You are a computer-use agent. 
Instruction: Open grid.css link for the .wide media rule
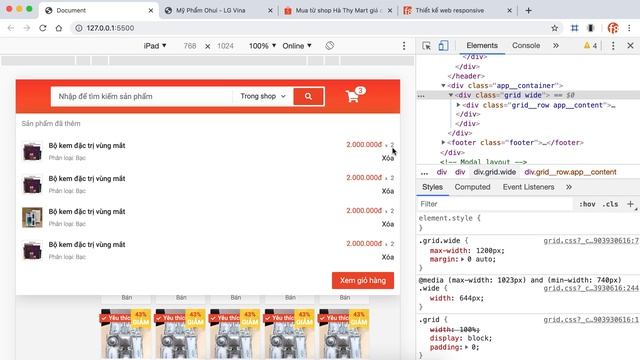click(591, 289)
